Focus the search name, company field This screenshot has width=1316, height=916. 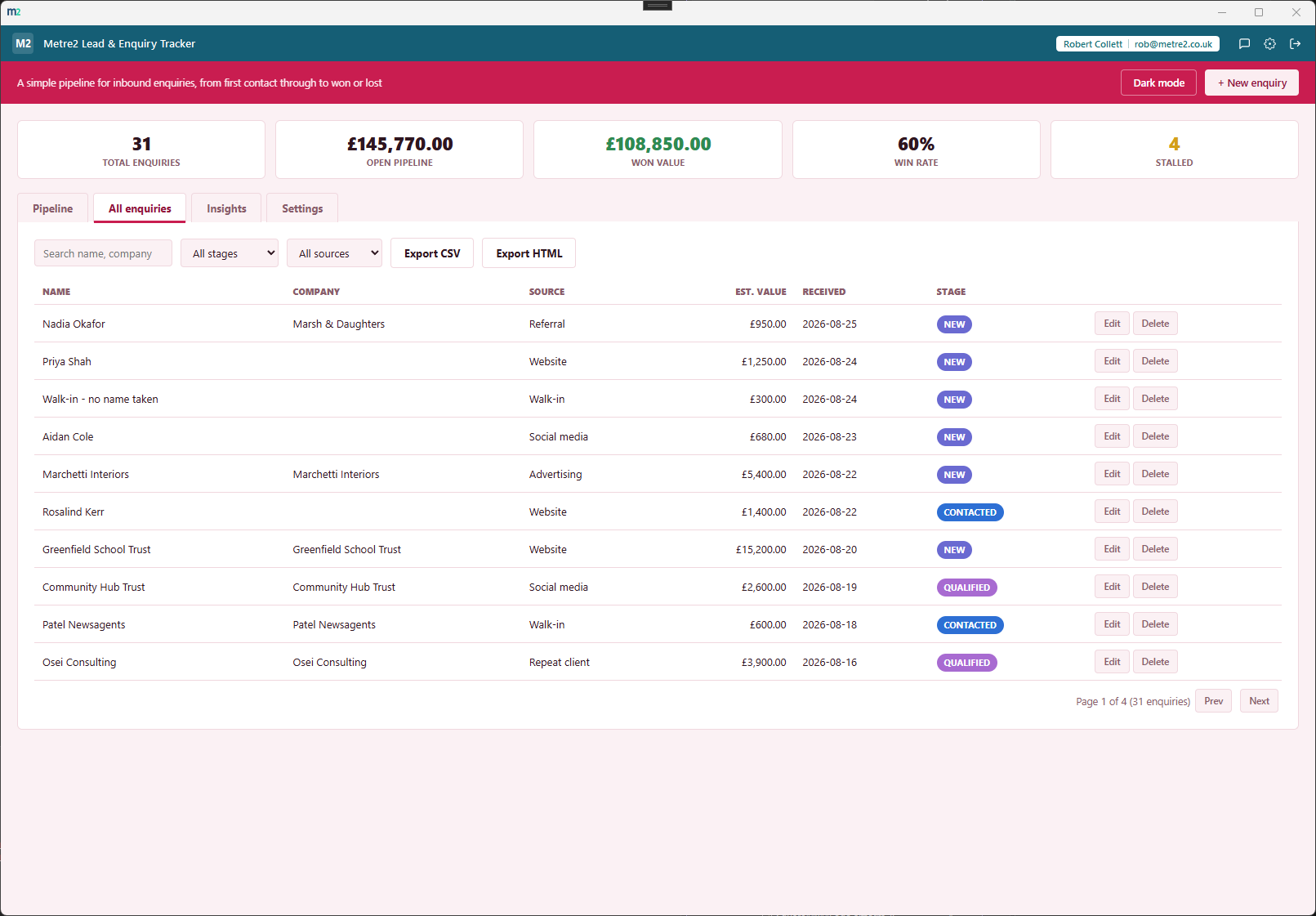click(103, 253)
